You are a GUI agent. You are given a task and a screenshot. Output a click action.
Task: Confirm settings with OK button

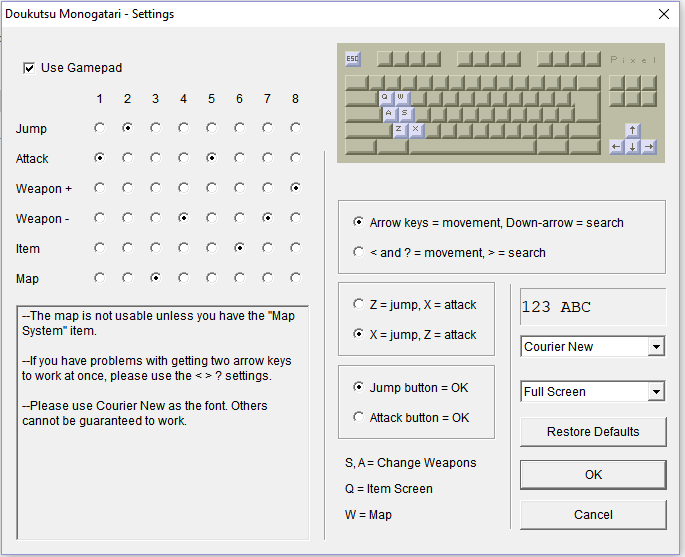(593, 474)
